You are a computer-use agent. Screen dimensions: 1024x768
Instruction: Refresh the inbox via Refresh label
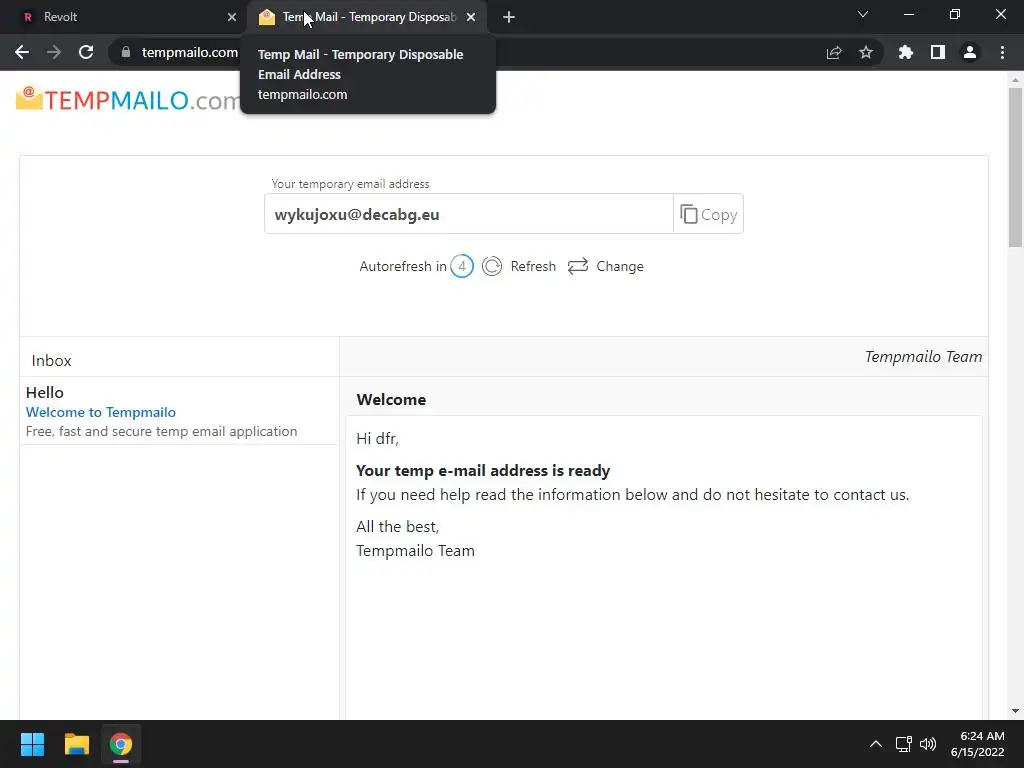tap(533, 266)
